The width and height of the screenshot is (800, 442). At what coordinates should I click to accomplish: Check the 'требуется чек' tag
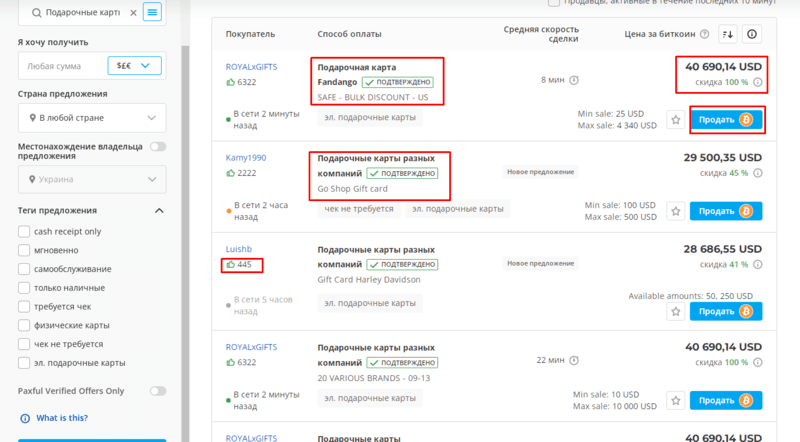pyautogui.click(x=24, y=307)
